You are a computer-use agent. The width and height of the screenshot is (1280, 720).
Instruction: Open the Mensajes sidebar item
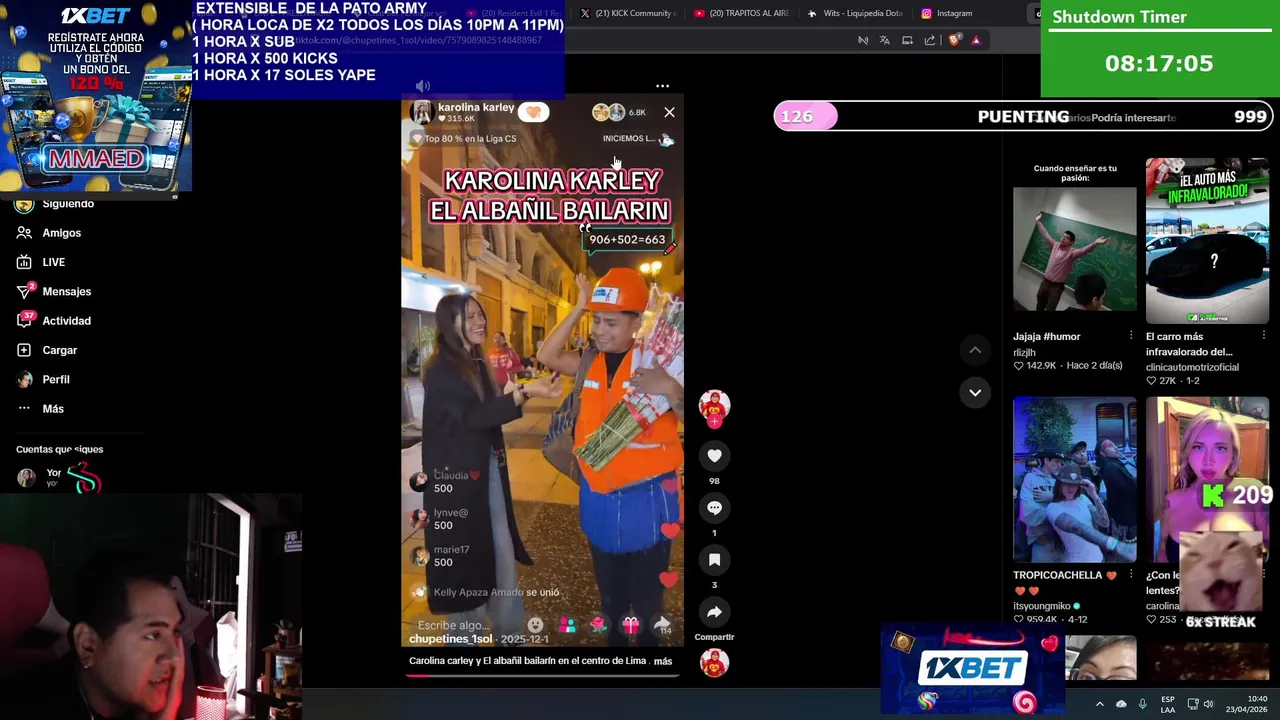(x=53, y=291)
